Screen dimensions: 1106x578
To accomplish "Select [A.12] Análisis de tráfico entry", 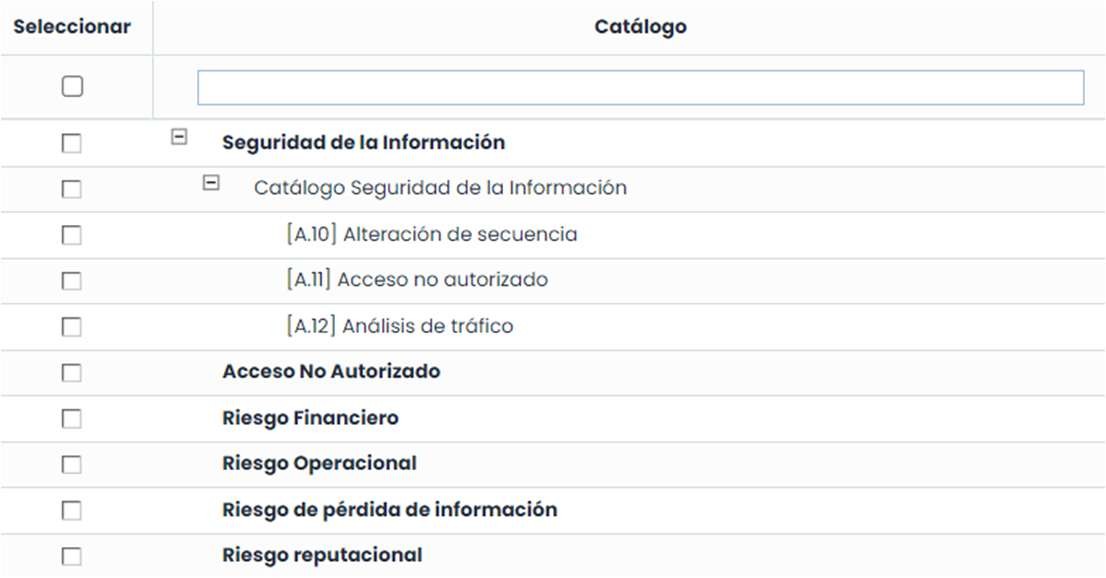I will [x=399, y=326].
